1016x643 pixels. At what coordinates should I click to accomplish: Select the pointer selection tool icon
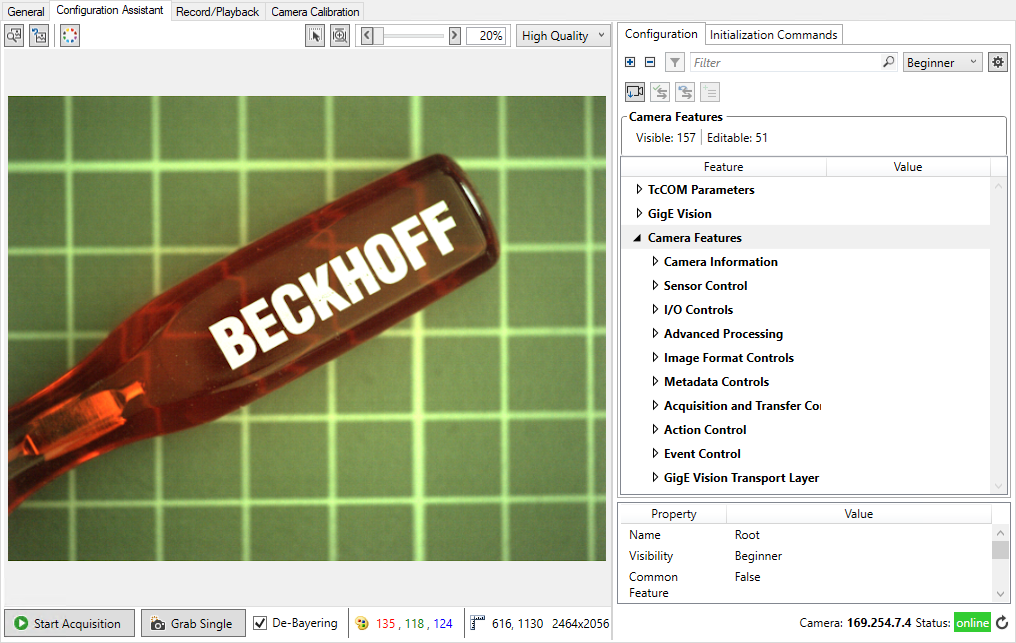coord(315,36)
